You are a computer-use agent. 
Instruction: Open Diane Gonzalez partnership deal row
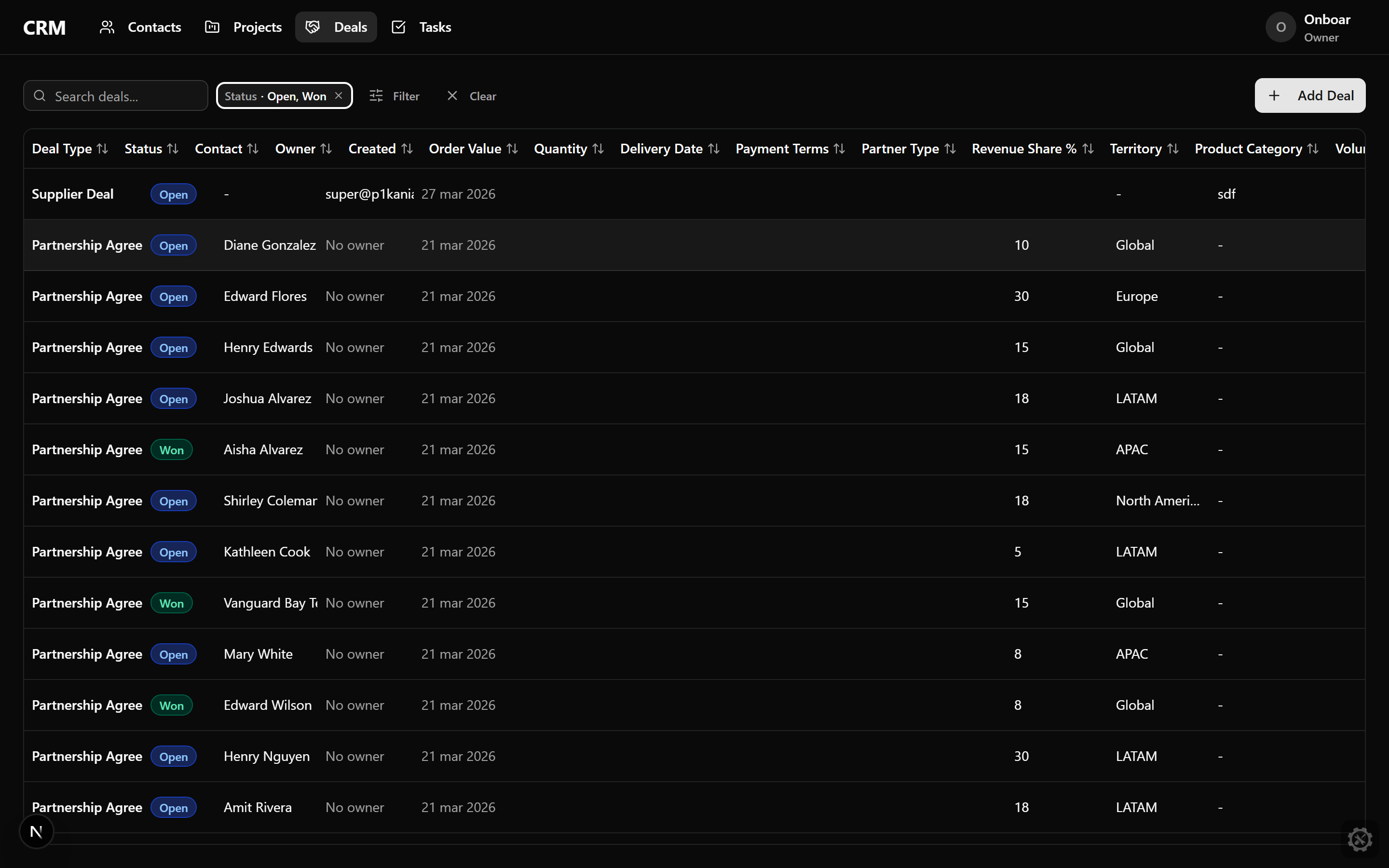click(x=269, y=245)
